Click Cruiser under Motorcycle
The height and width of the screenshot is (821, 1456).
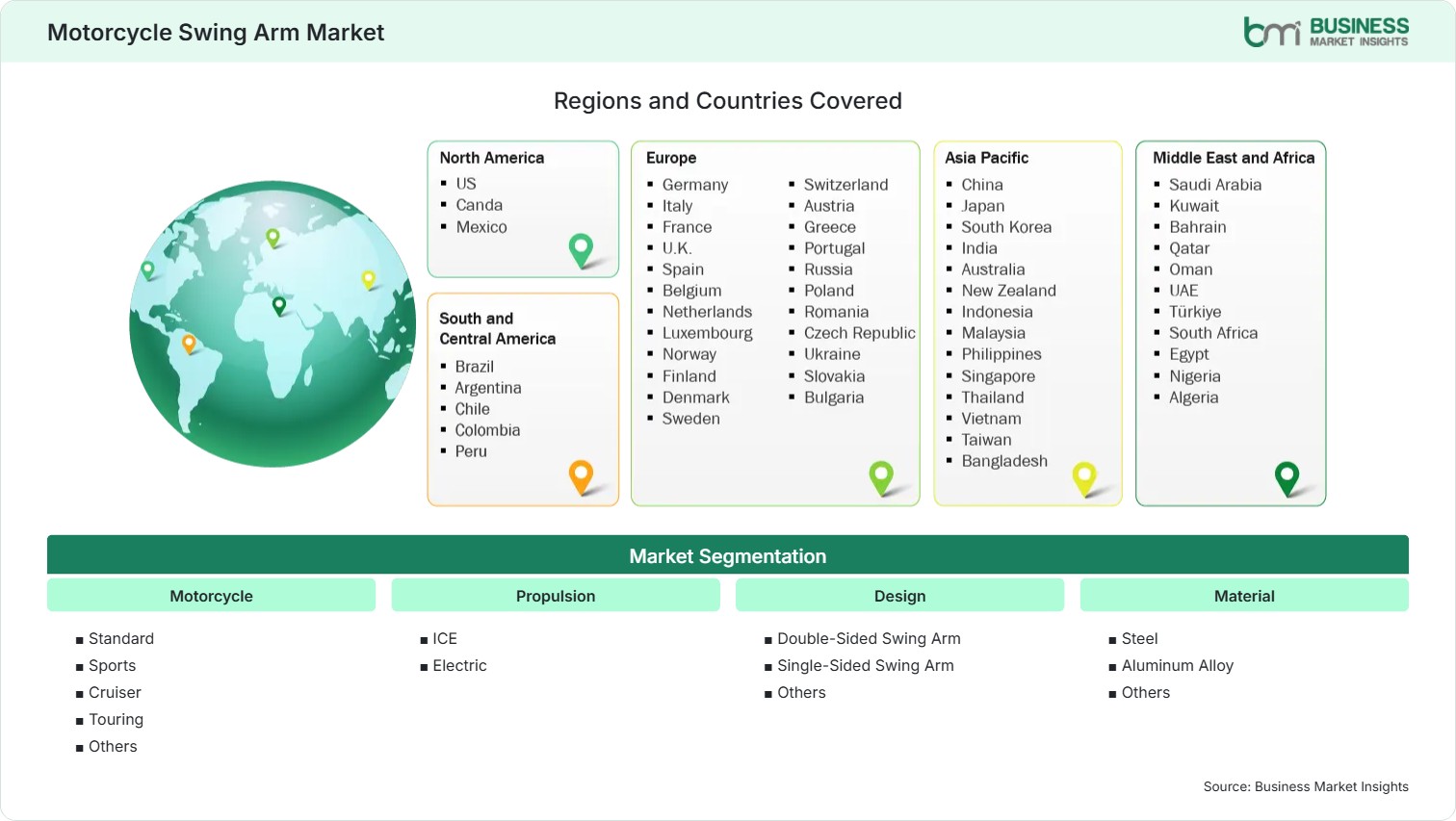(x=115, y=693)
